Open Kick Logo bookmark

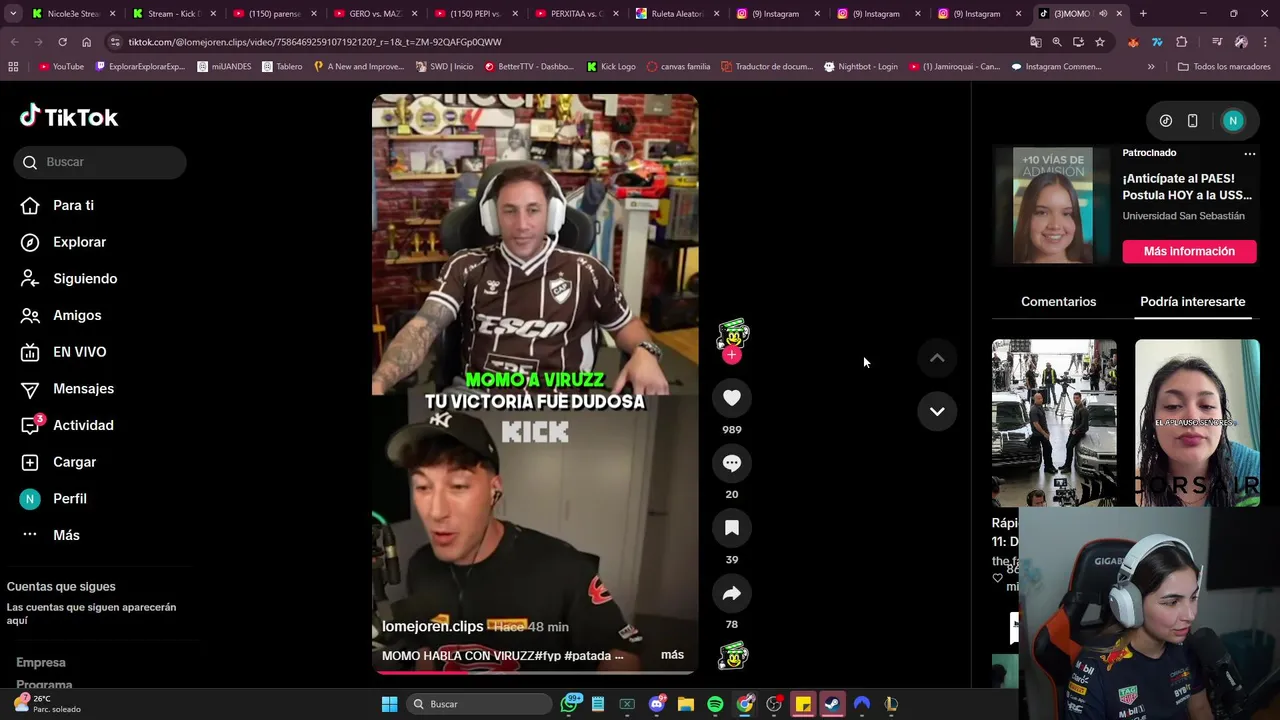(611, 67)
